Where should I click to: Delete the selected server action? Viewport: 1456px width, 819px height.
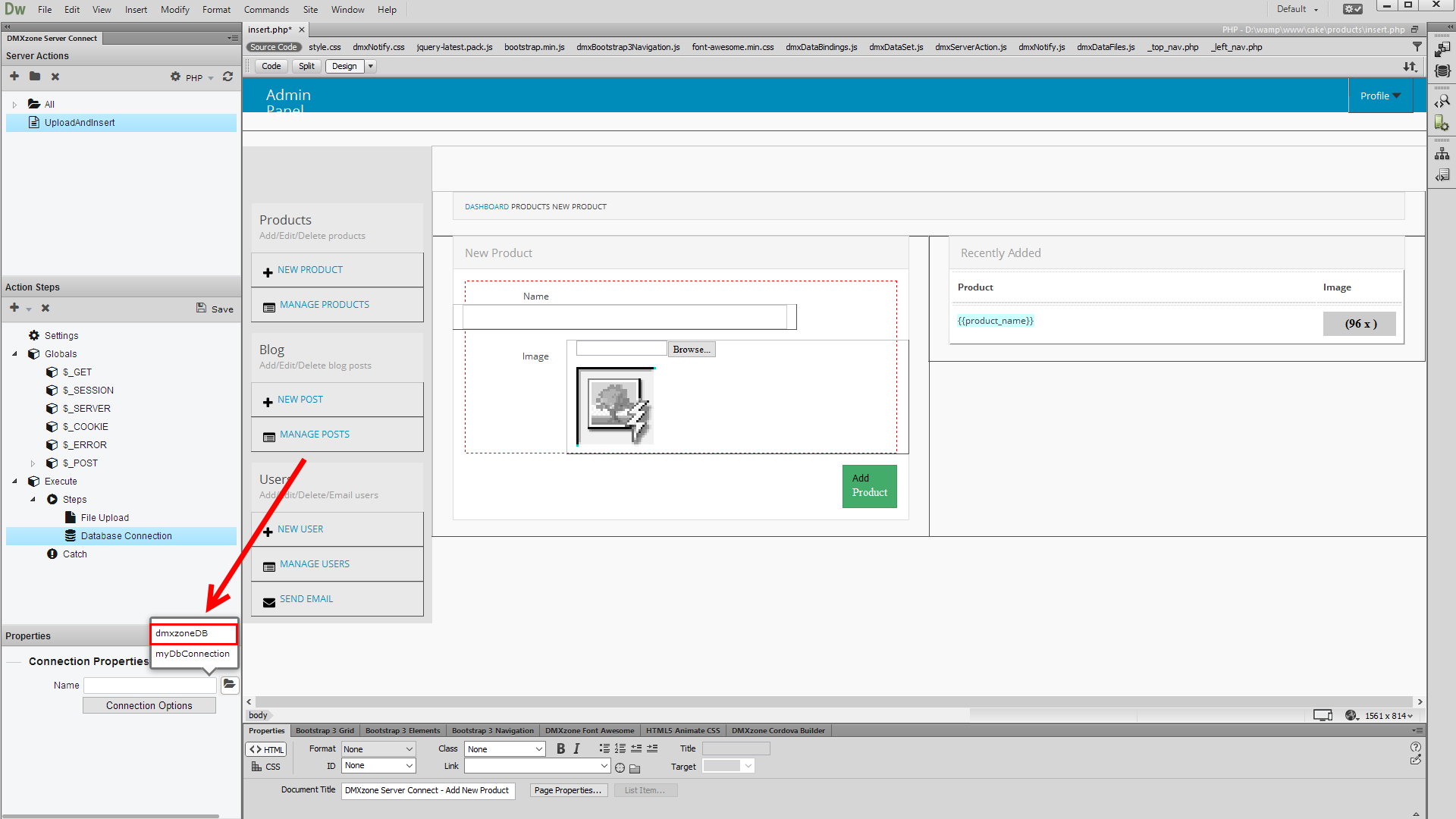coord(55,77)
